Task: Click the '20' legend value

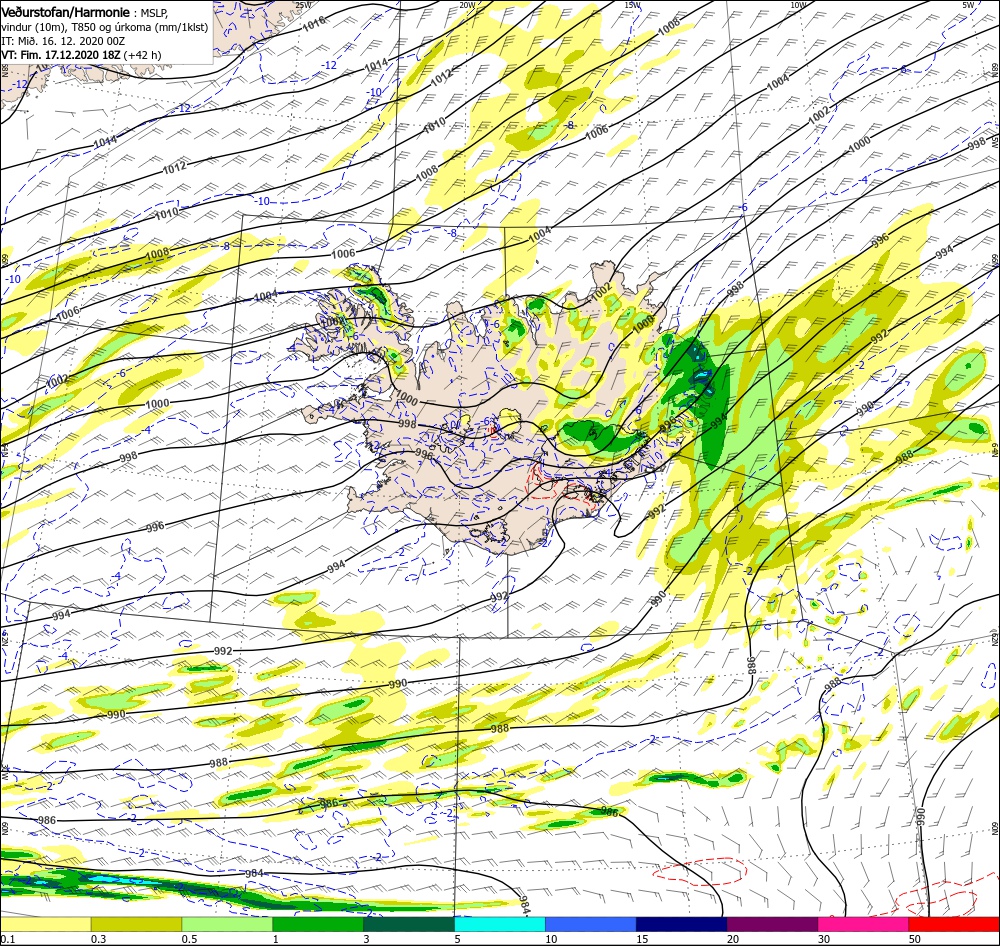Action: click(733, 939)
